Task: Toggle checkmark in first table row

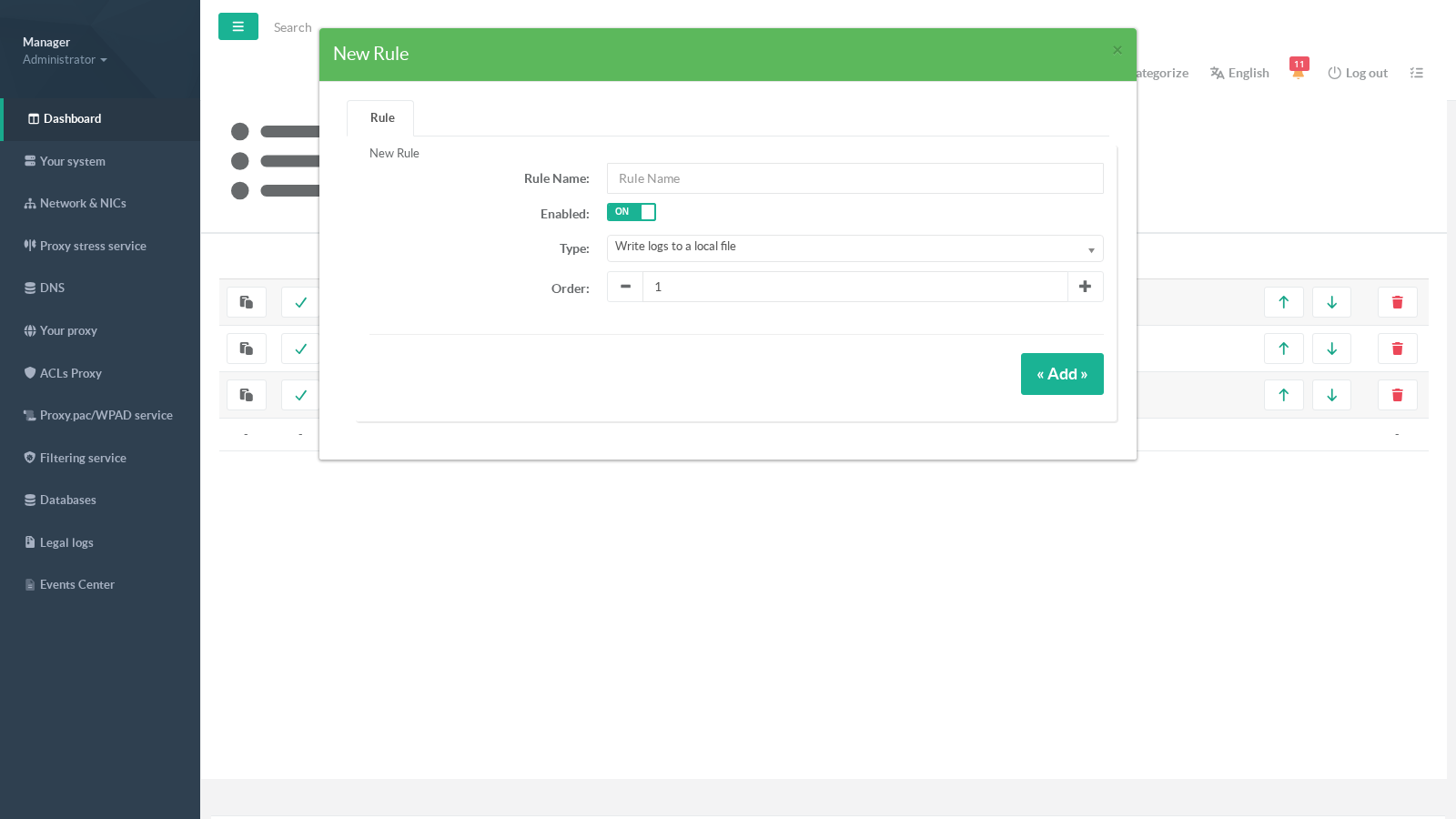Action: pos(300,302)
